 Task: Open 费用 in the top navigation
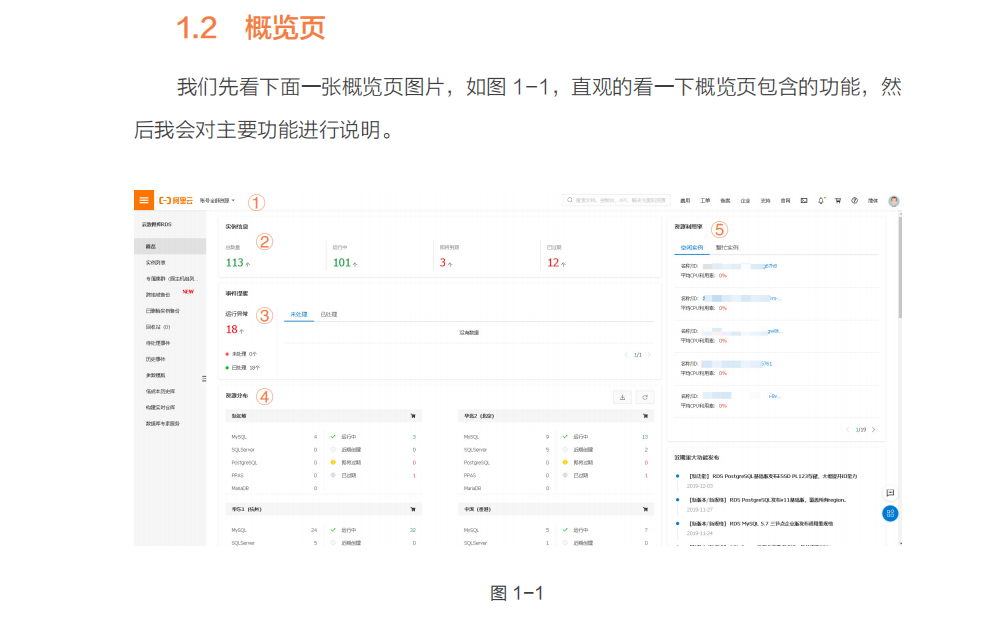click(685, 201)
